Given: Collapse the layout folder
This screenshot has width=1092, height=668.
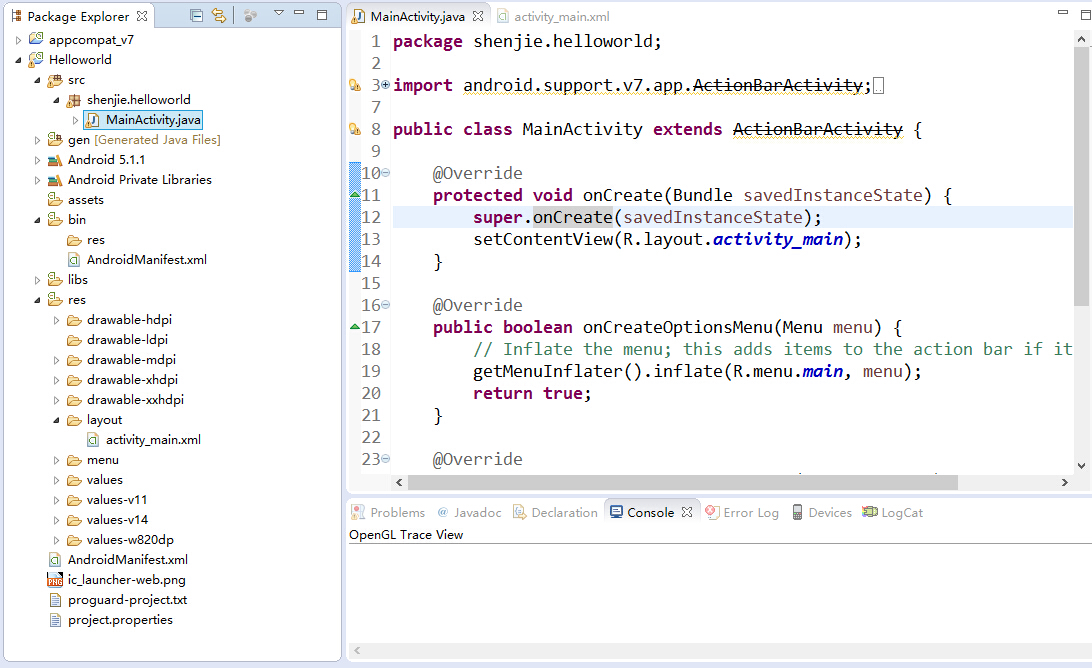Looking at the screenshot, I should [x=56, y=420].
